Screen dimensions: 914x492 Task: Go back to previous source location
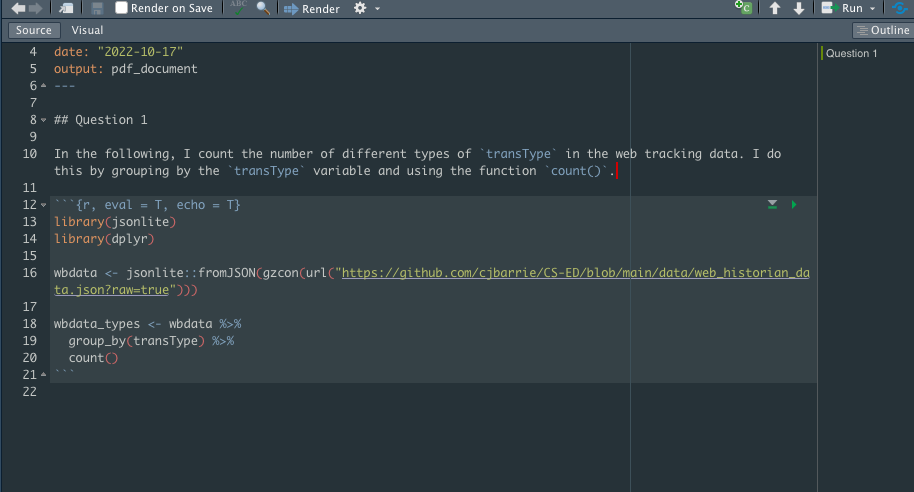click(19, 8)
